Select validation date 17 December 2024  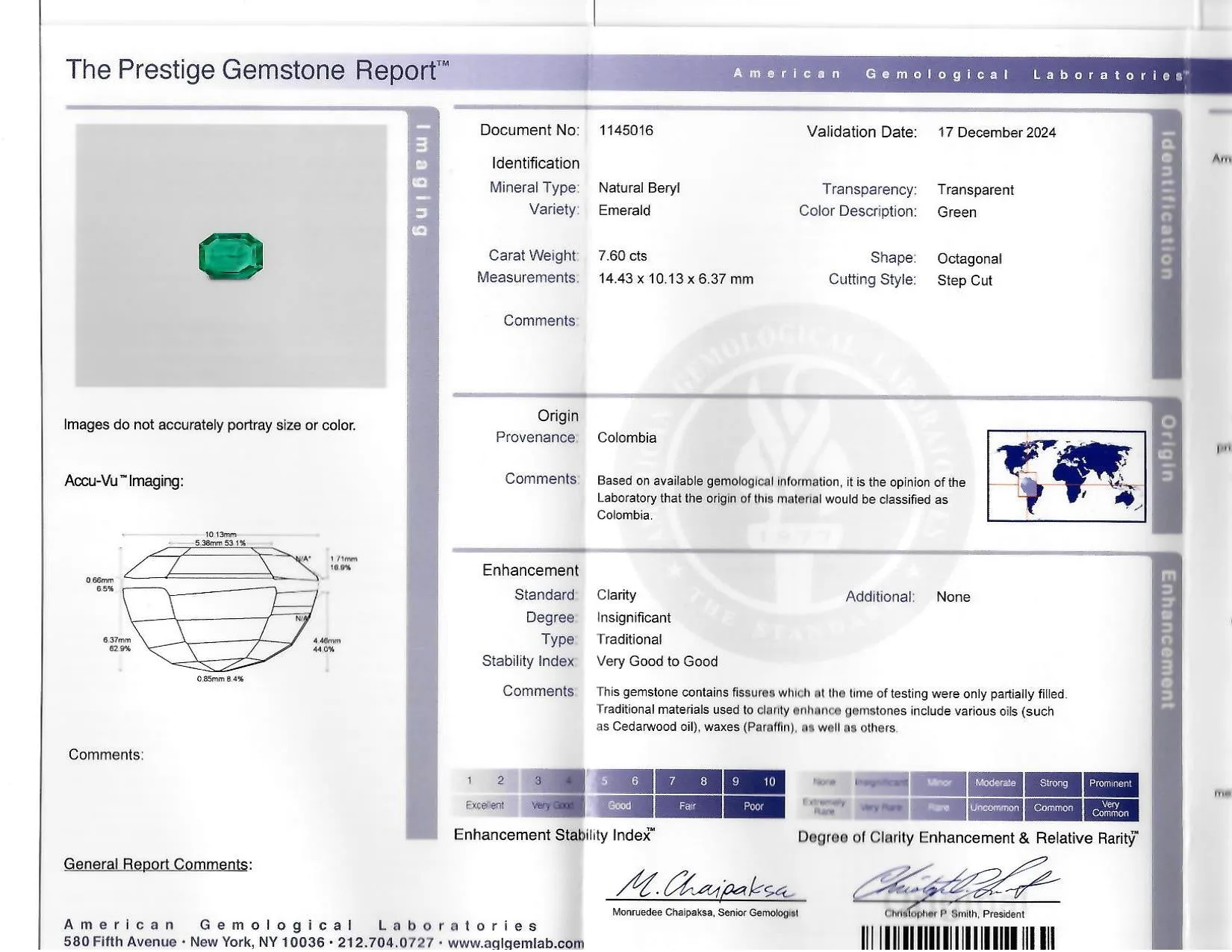tap(997, 133)
